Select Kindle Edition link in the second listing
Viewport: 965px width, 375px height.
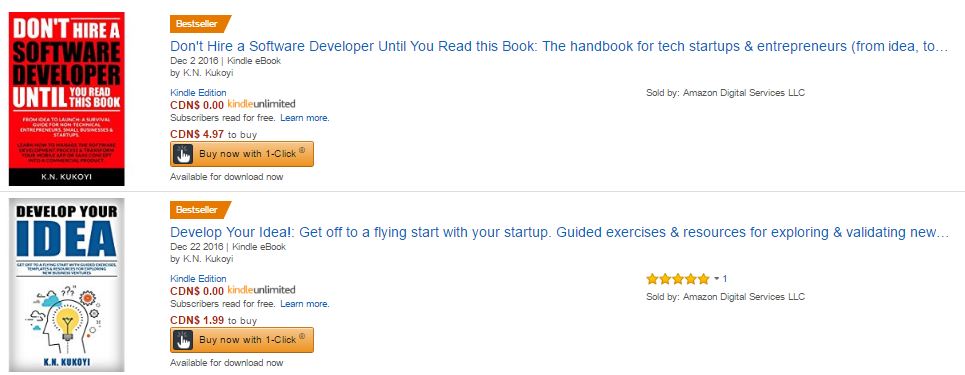tap(198, 279)
